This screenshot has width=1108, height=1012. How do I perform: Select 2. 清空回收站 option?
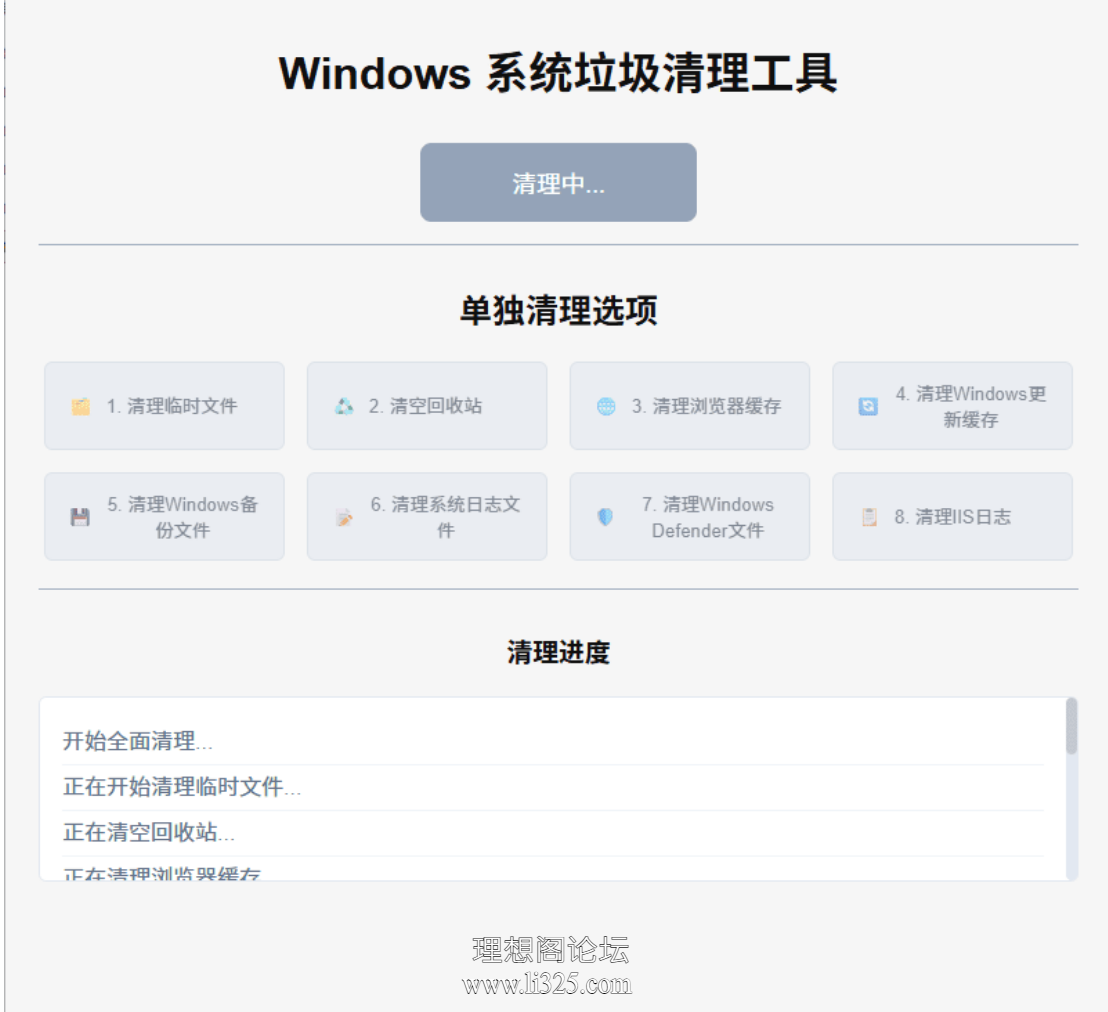[427, 406]
